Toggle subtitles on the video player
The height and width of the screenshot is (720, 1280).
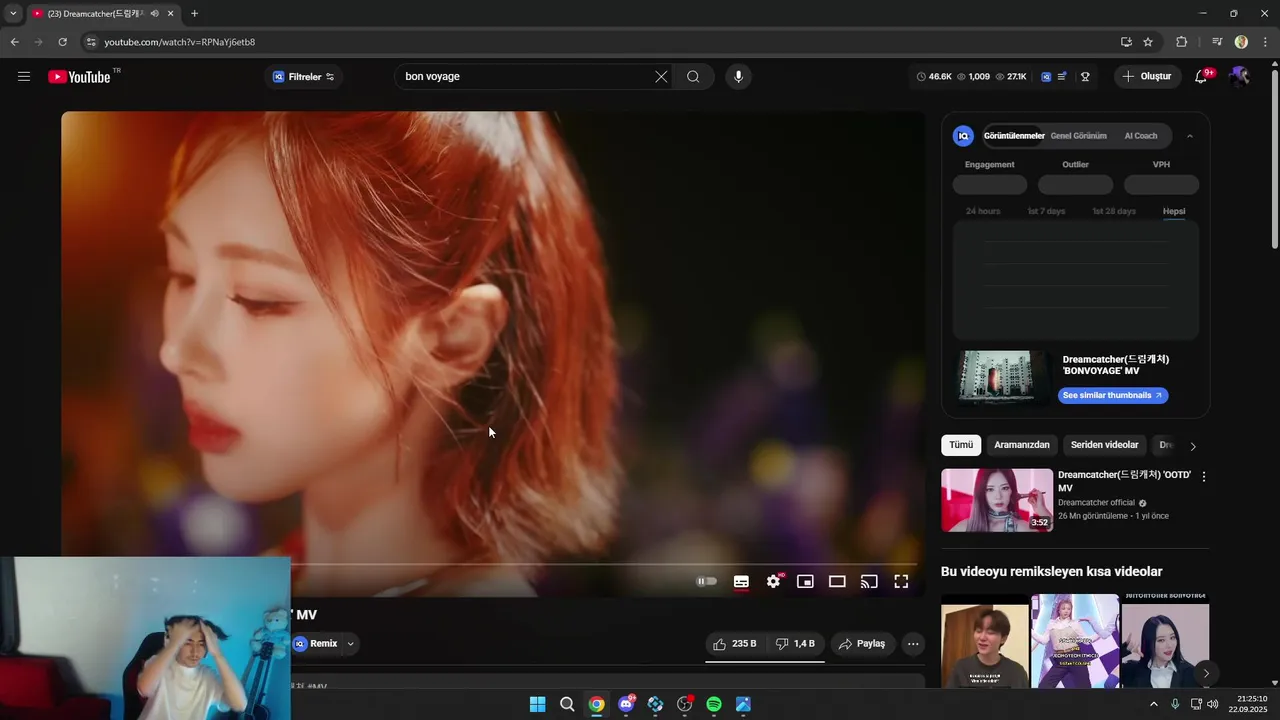(x=741, y=582)
